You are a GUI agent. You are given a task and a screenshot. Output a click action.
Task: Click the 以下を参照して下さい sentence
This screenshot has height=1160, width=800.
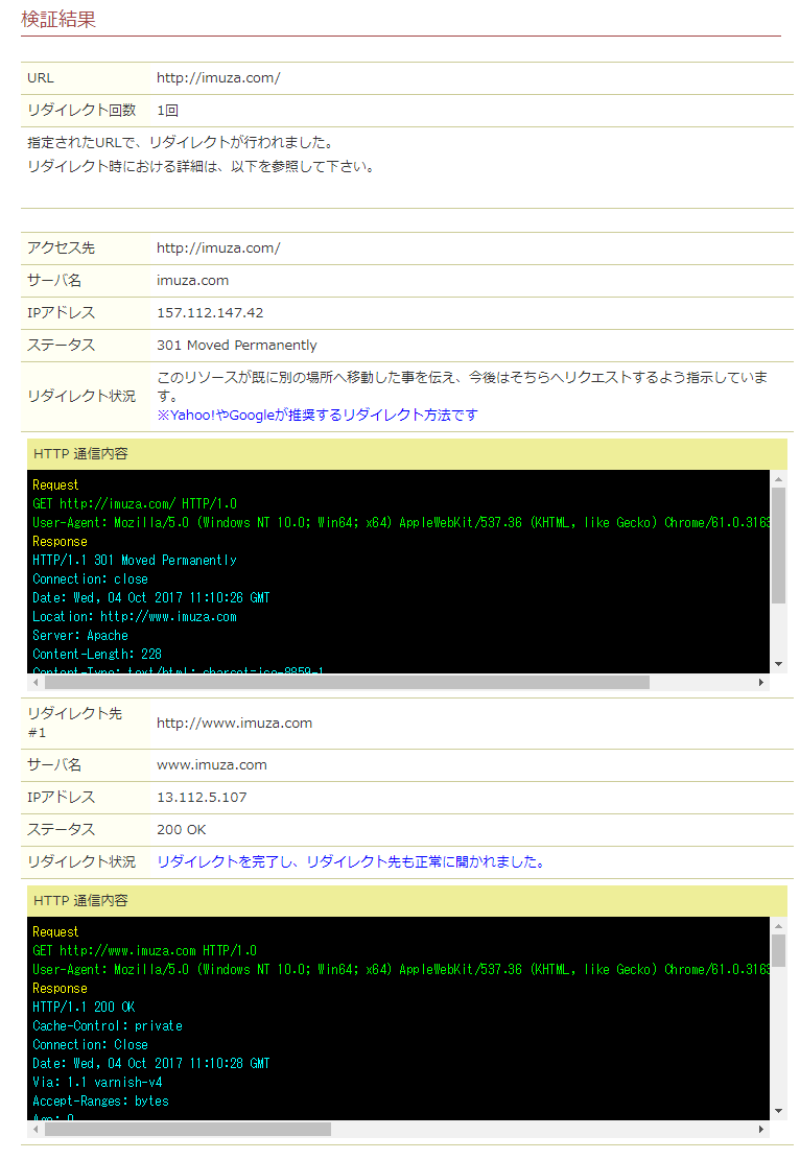pos(303,166)
